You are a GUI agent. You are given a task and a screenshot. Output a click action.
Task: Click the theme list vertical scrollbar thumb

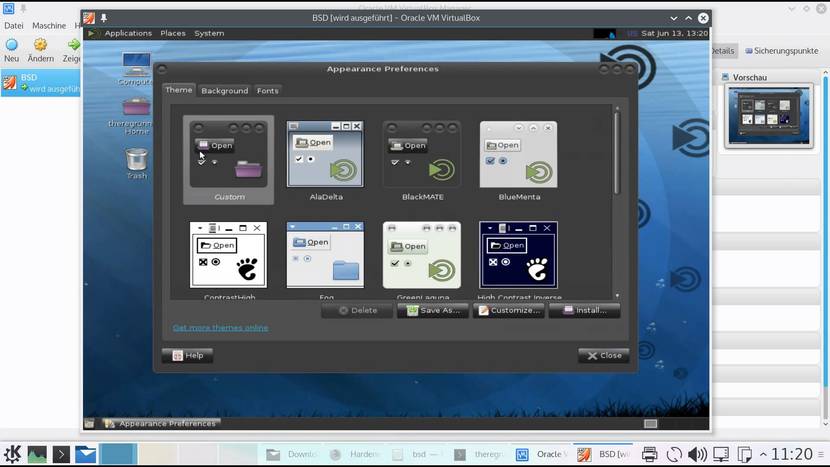617,152
